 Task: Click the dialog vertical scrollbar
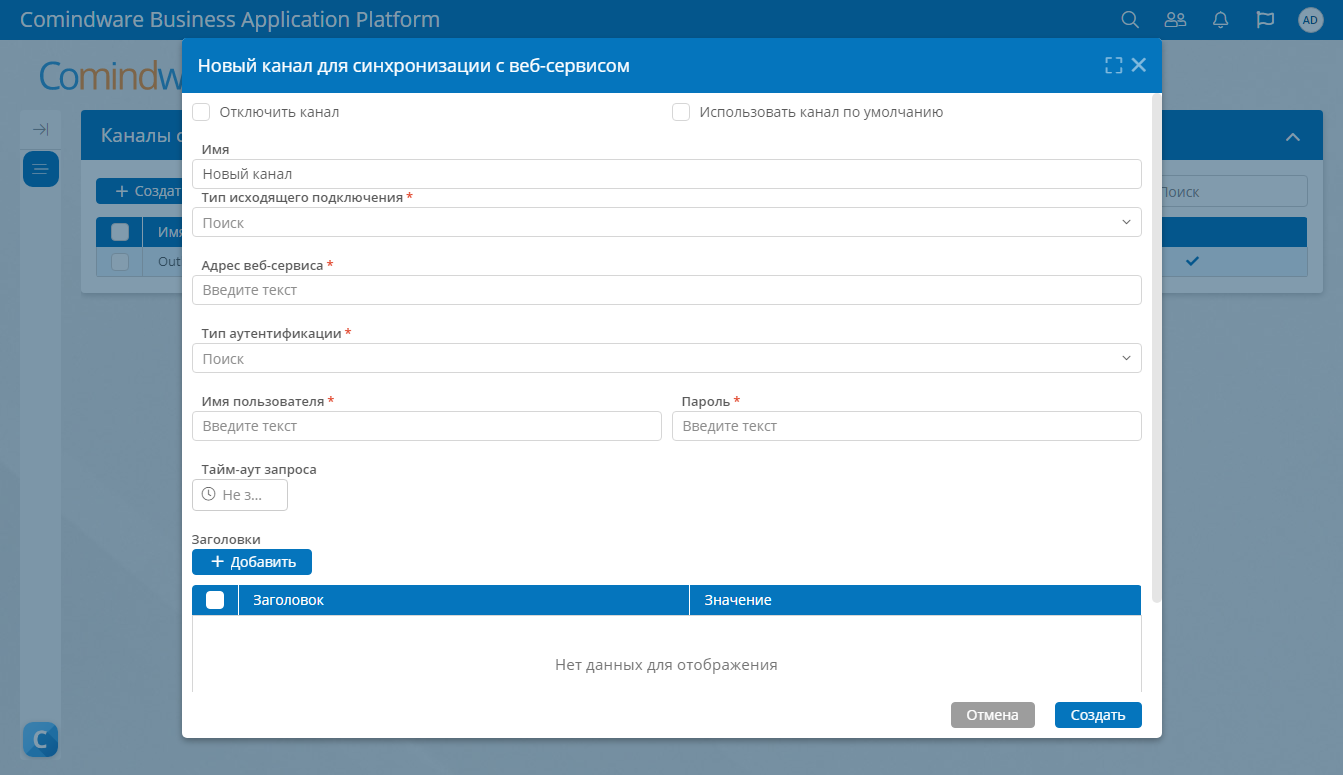pos(1157,348)
